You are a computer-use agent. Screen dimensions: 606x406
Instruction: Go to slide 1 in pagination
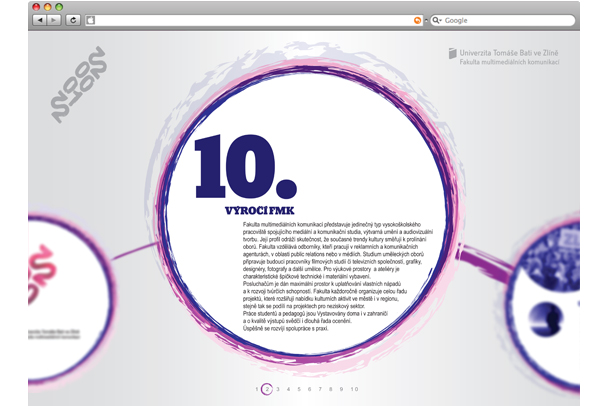256,388
